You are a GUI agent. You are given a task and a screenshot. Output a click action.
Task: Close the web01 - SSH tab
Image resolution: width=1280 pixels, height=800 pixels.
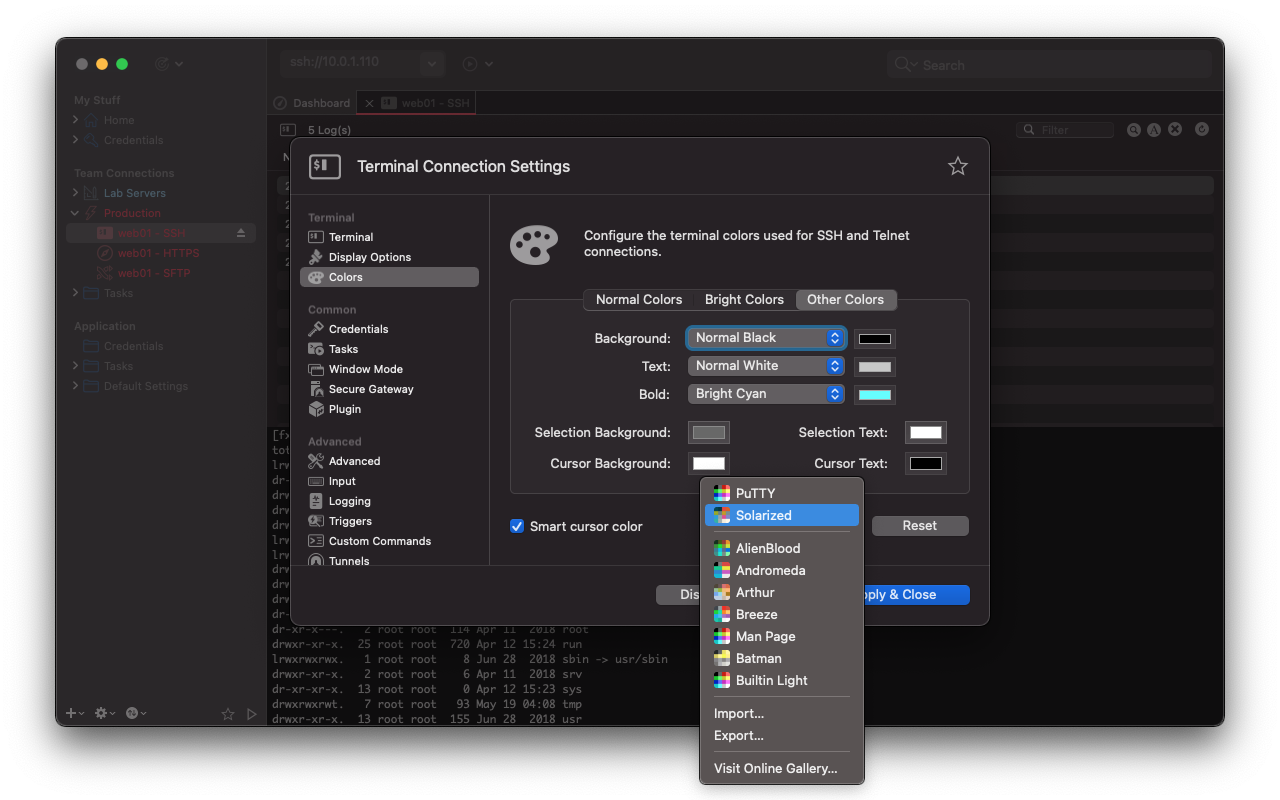click(369, 103)
